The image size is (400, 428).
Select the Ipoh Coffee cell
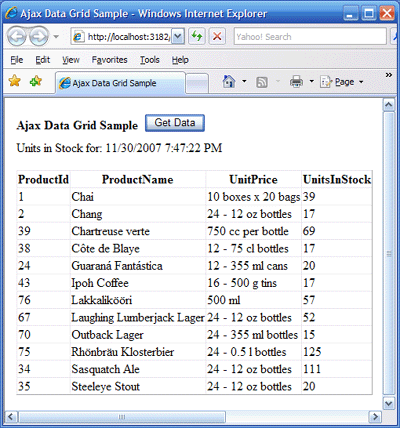click(137, 283)
